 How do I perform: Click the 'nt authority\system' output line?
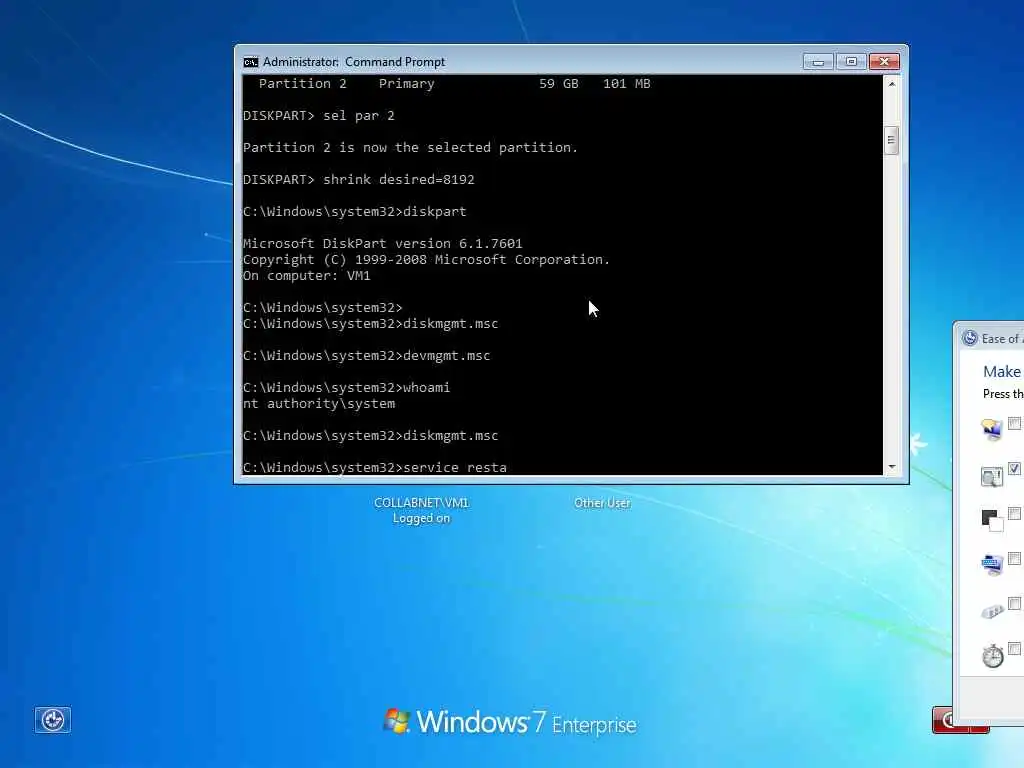tap(319, 404)
